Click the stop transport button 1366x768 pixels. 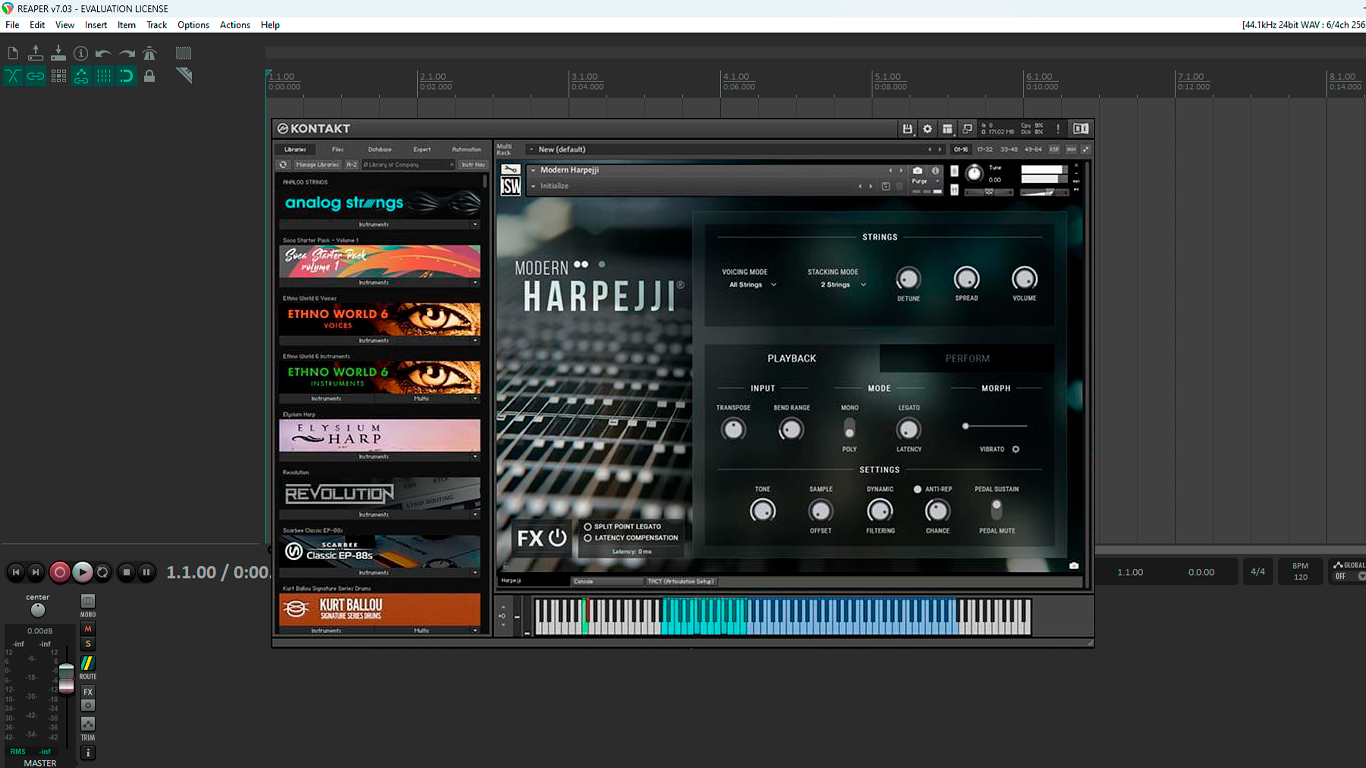[x=126, y=572]
